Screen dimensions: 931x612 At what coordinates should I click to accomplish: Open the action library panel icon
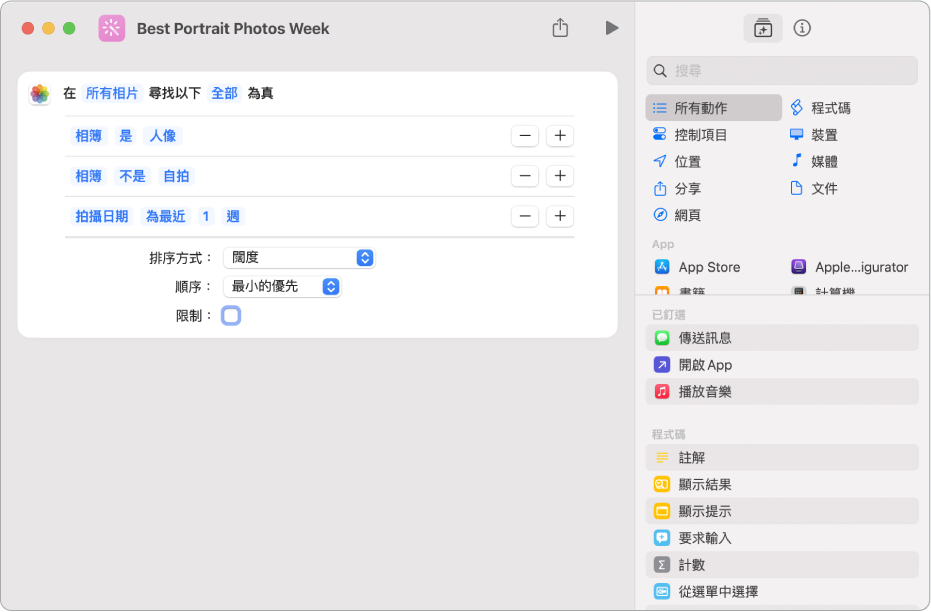(762, 28)
